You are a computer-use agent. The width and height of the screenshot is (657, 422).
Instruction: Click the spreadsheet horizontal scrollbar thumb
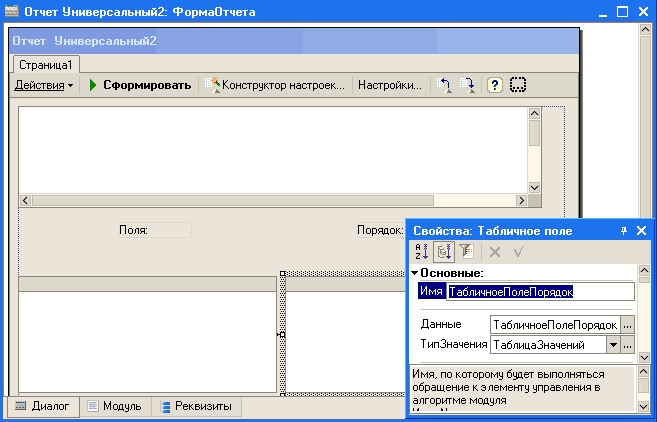point(233,200)
